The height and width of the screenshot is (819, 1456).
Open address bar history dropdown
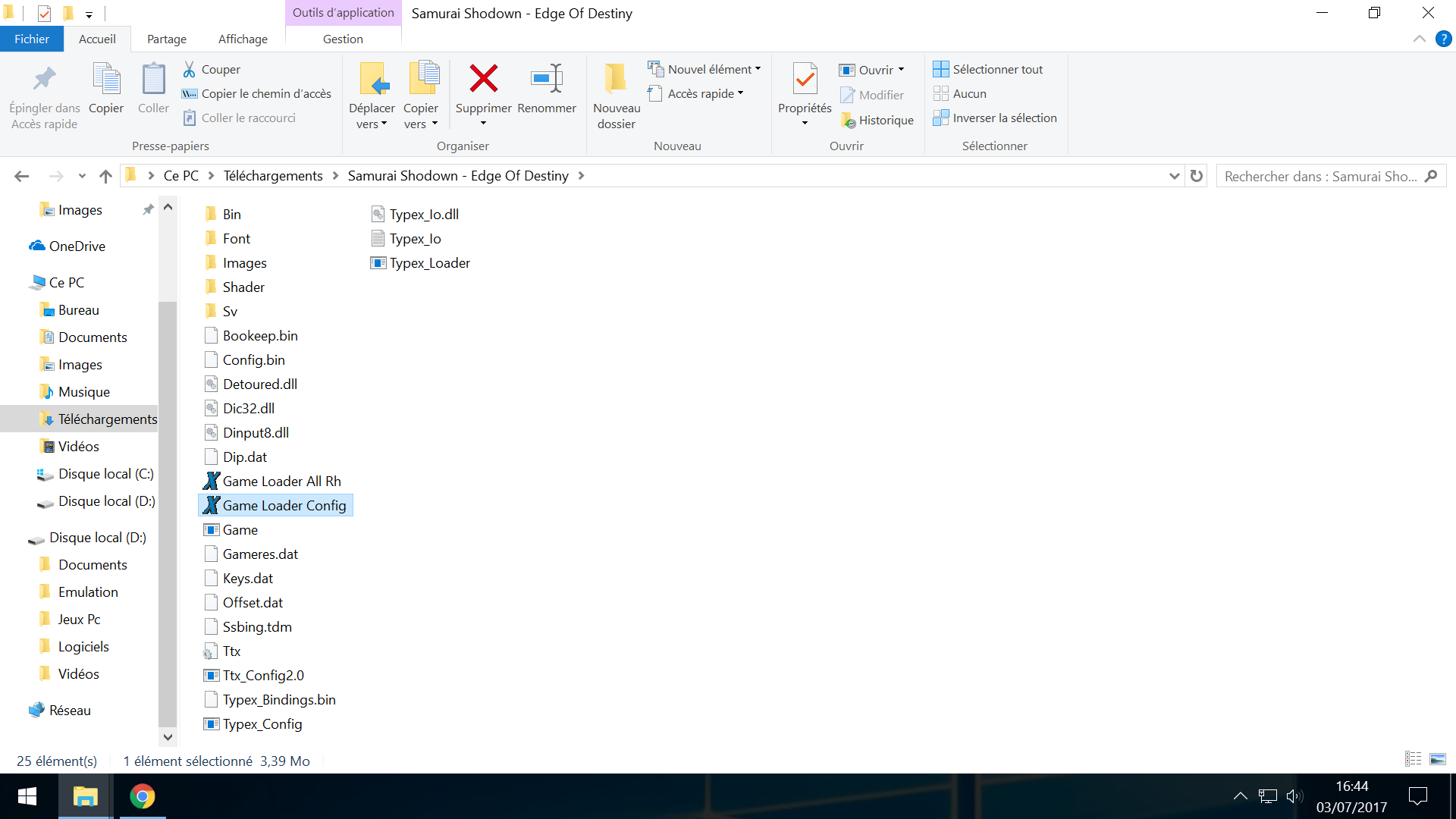pos(1174,176)
